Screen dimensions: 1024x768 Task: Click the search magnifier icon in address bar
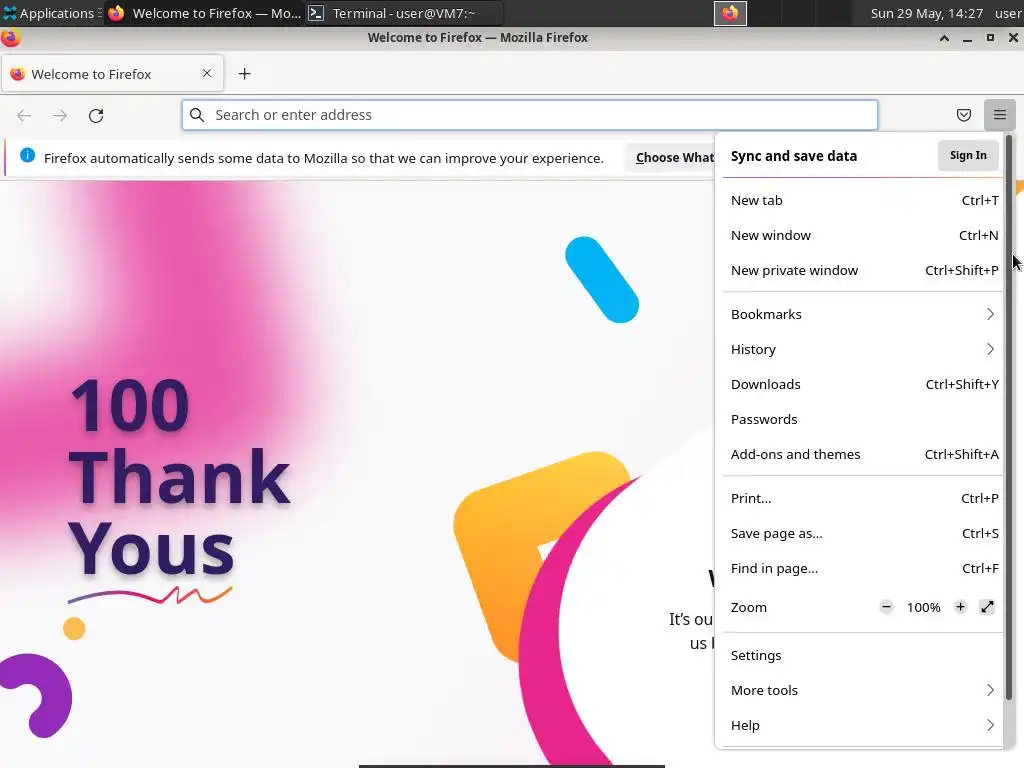(197, 115)
